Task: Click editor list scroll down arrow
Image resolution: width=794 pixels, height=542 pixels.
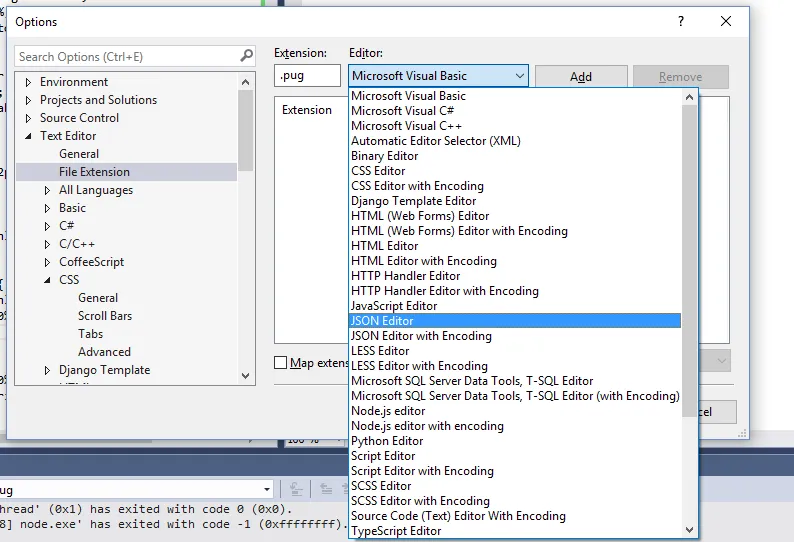Action: (689, 530)
